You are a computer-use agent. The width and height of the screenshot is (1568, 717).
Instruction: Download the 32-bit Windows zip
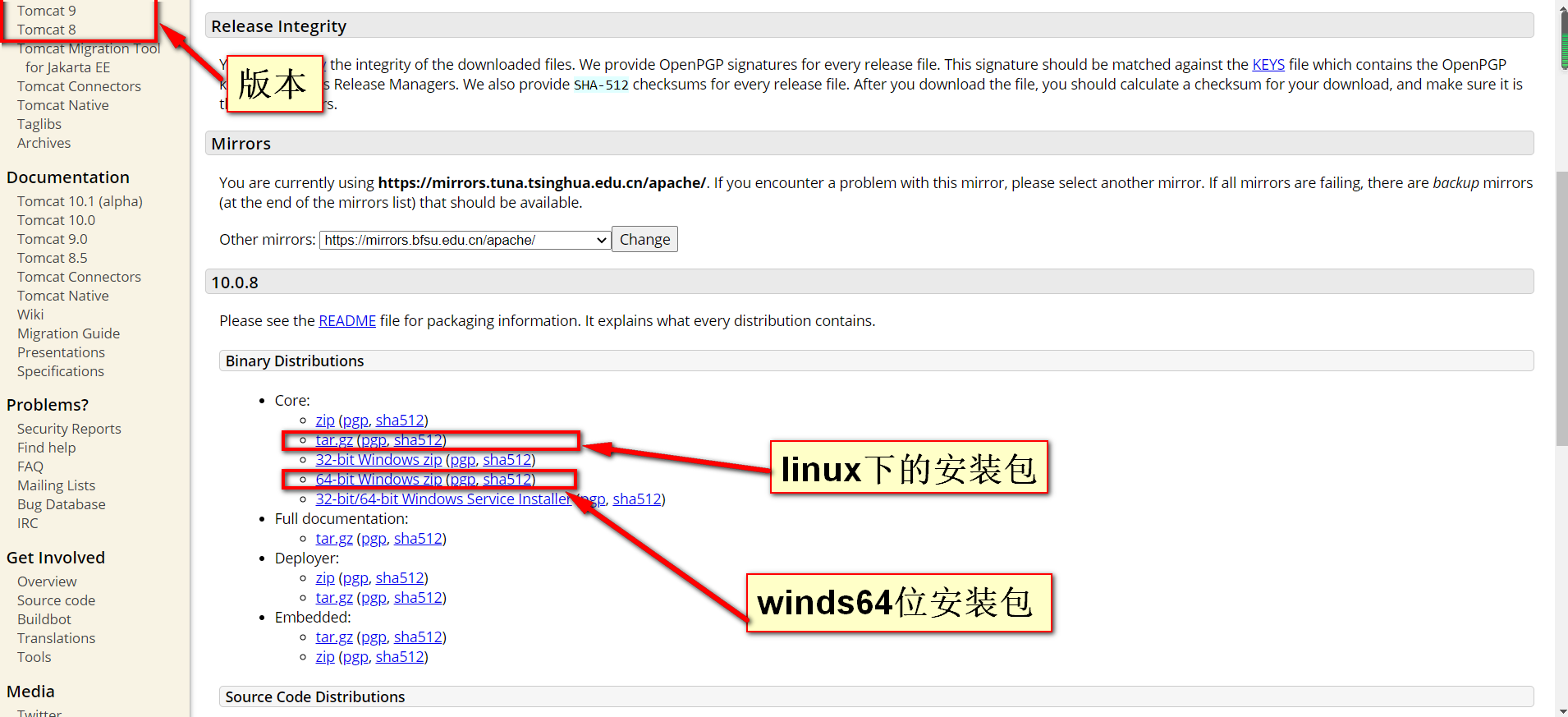click(378, 460)
